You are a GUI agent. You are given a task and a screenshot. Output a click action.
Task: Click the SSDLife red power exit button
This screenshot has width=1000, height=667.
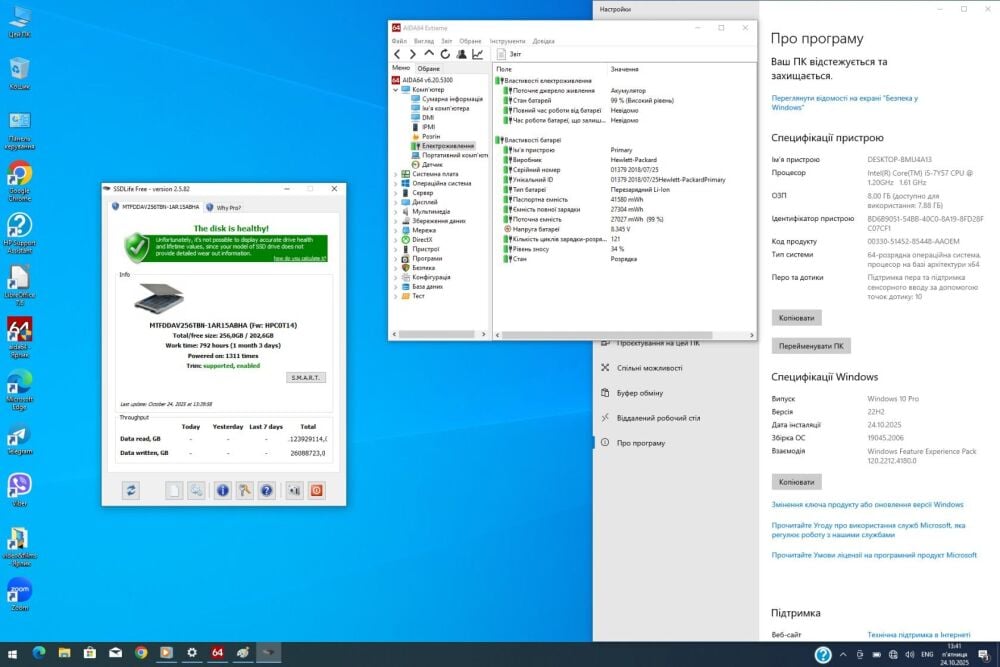[x=316, y=490]
